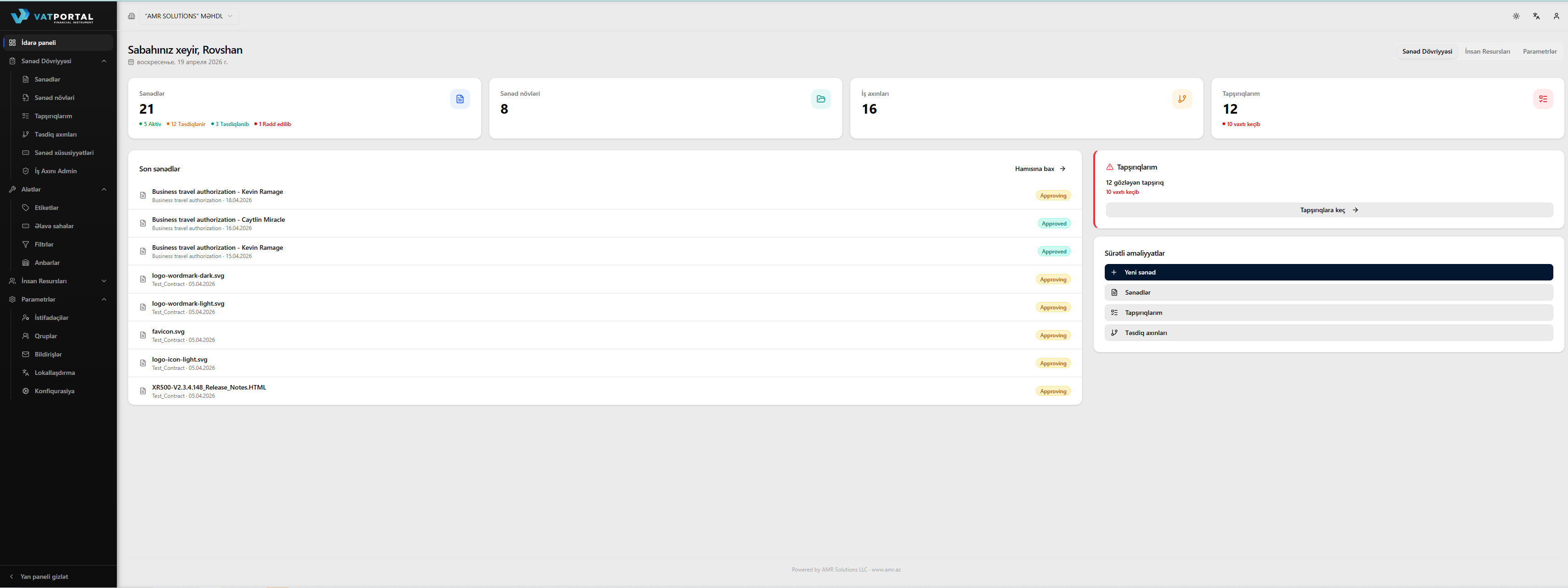Open the language translation icon
Image resolution: width=1568 pixels, height=588 pixels.
point(1536,16)
